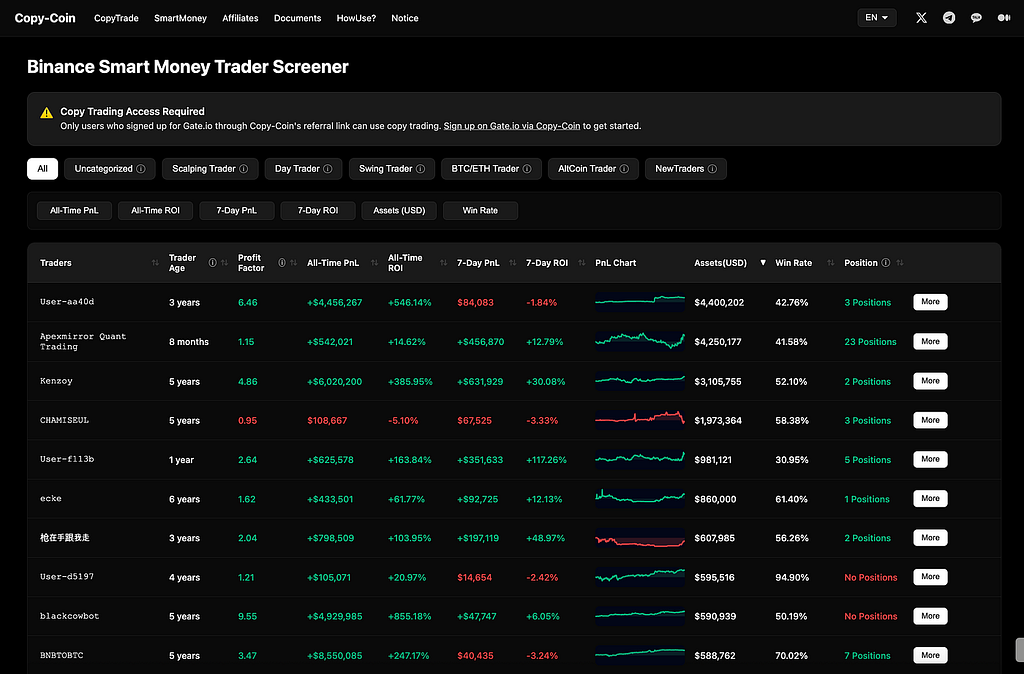This screenshot has height=674, width=1024.
Task: Select the Swing Trader filter tab
Action: click(x=391, y=168)
